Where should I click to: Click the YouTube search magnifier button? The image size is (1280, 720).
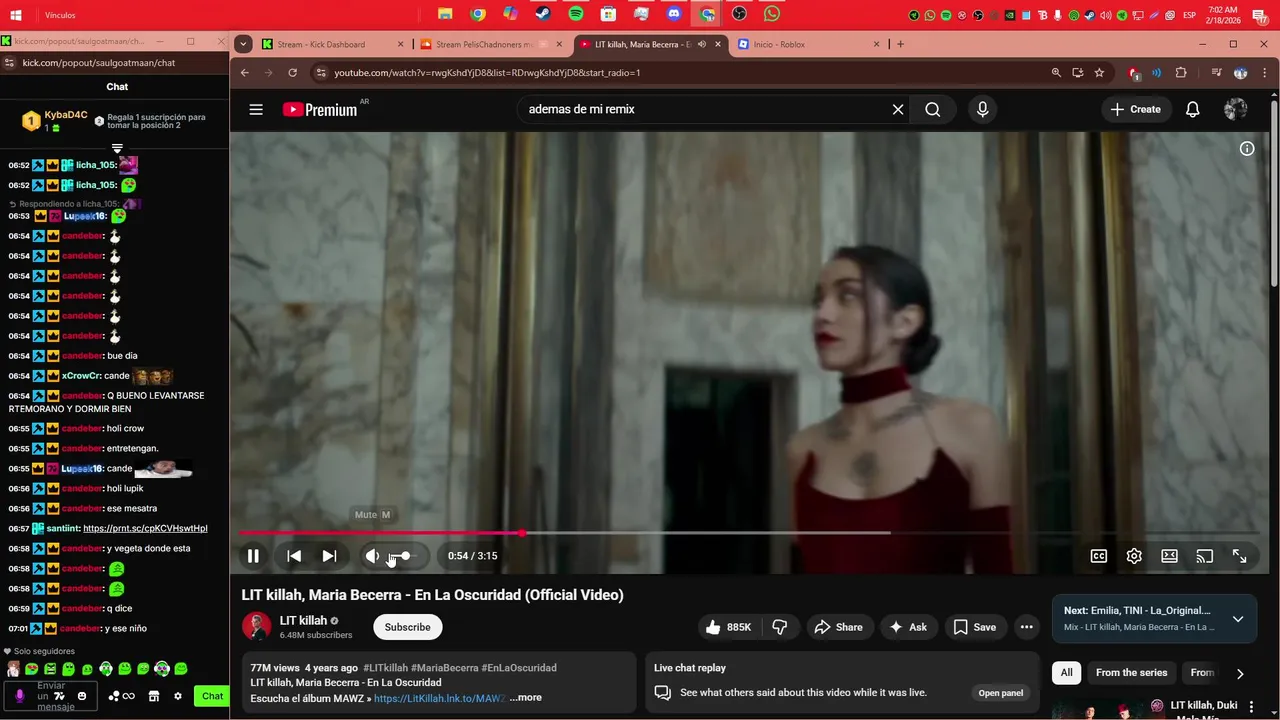pos(933,110)
